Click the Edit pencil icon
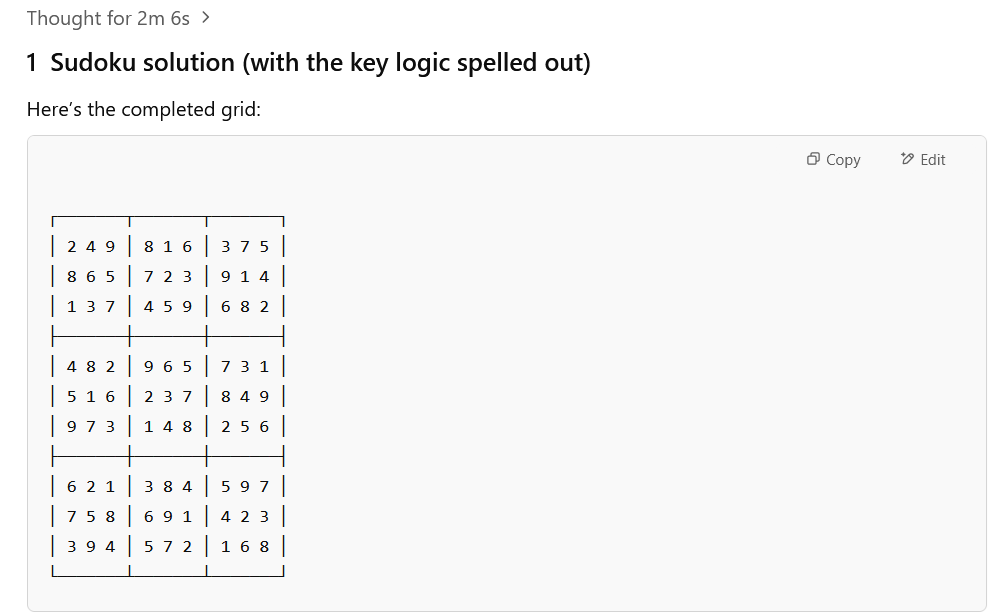 (x=907, y=159)
